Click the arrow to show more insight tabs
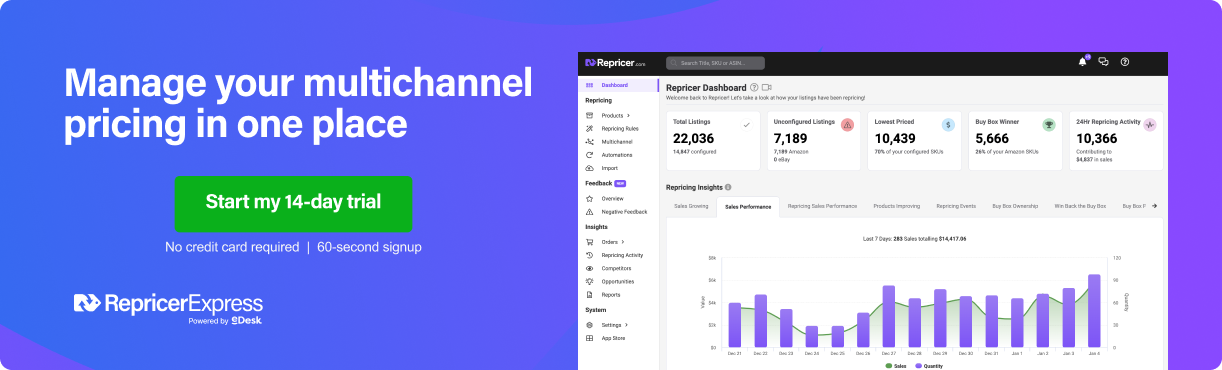 pos(1155,206)
